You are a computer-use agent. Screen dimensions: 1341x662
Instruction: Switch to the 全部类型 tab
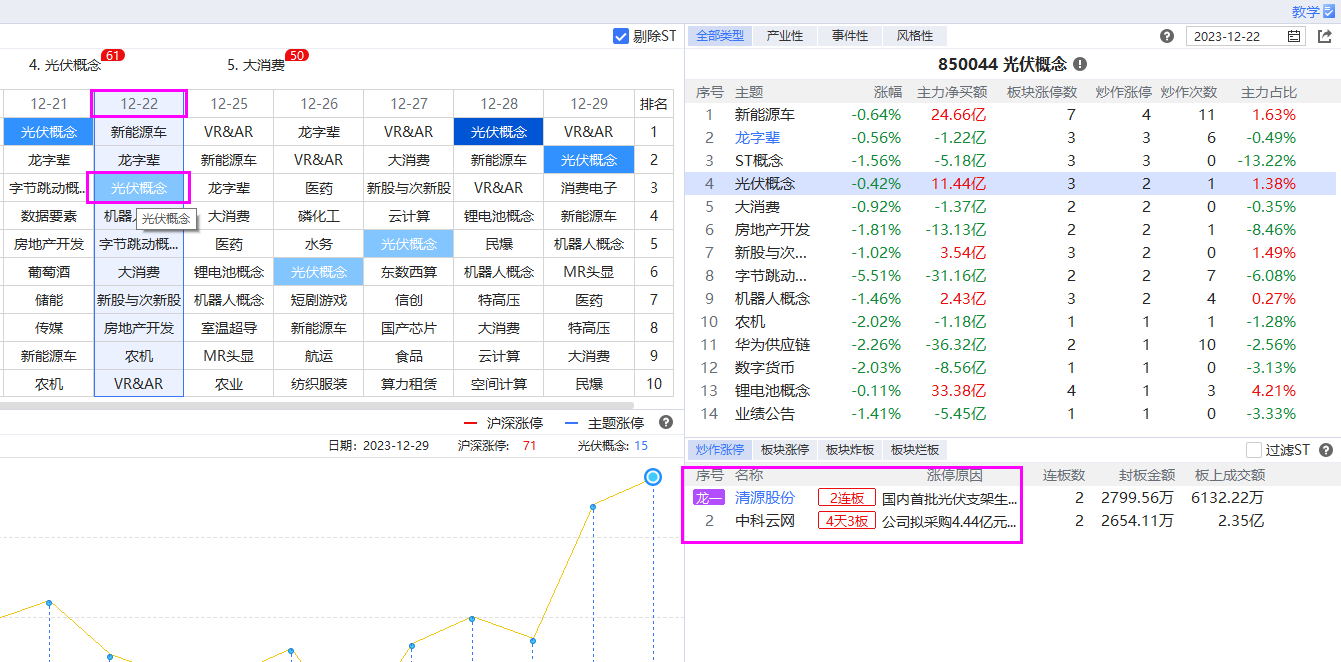pyautogui.click(x=720, y=36)
